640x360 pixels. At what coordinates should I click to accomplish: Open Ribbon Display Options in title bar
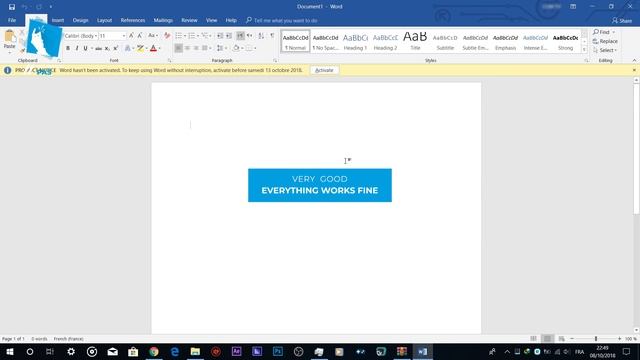(573, 7)
